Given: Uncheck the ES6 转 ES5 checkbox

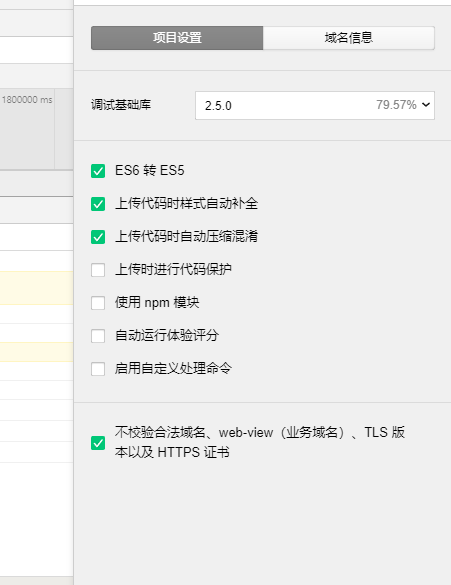Looking at the screenshot, I should tap(98, 171).
